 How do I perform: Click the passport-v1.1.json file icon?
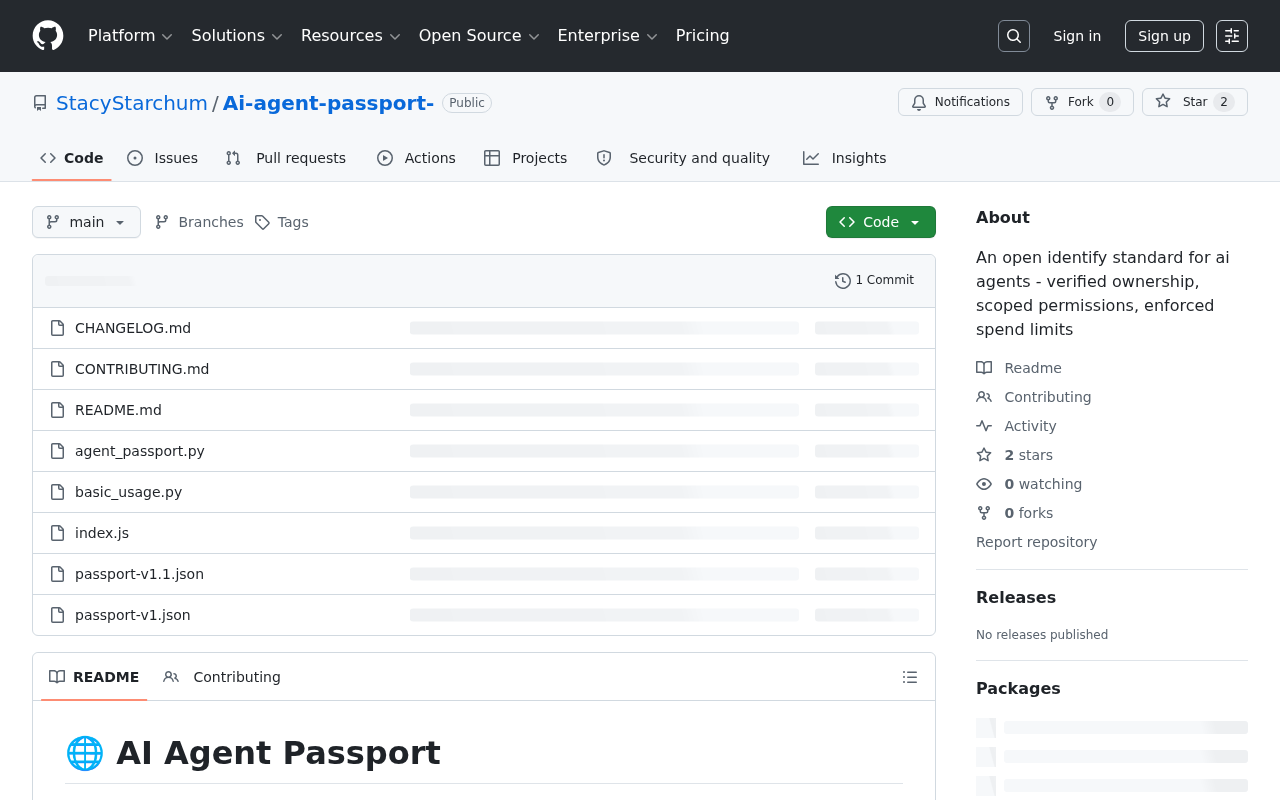(x=58, y=574)
